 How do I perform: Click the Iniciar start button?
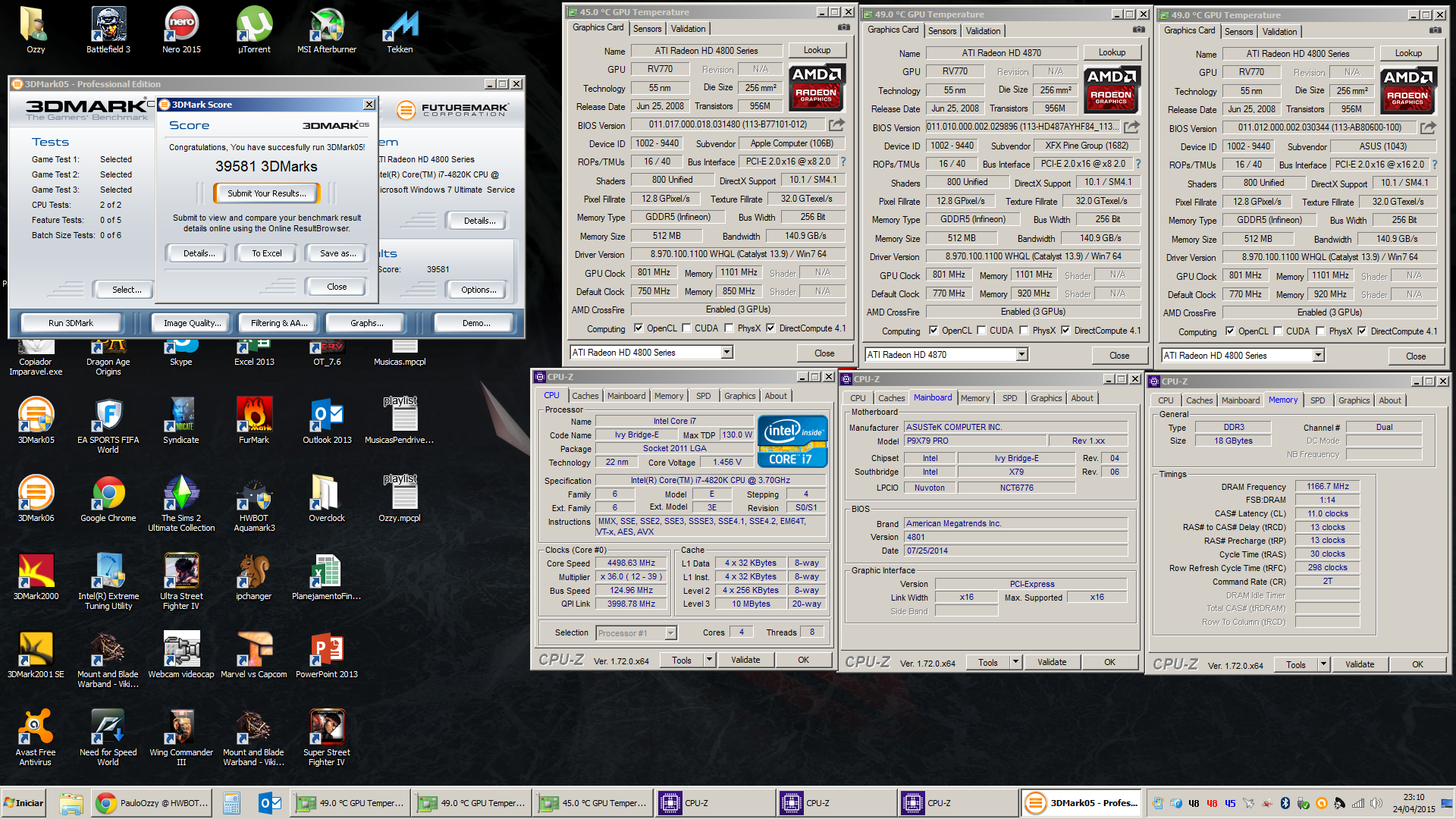[x=24, y=803]
